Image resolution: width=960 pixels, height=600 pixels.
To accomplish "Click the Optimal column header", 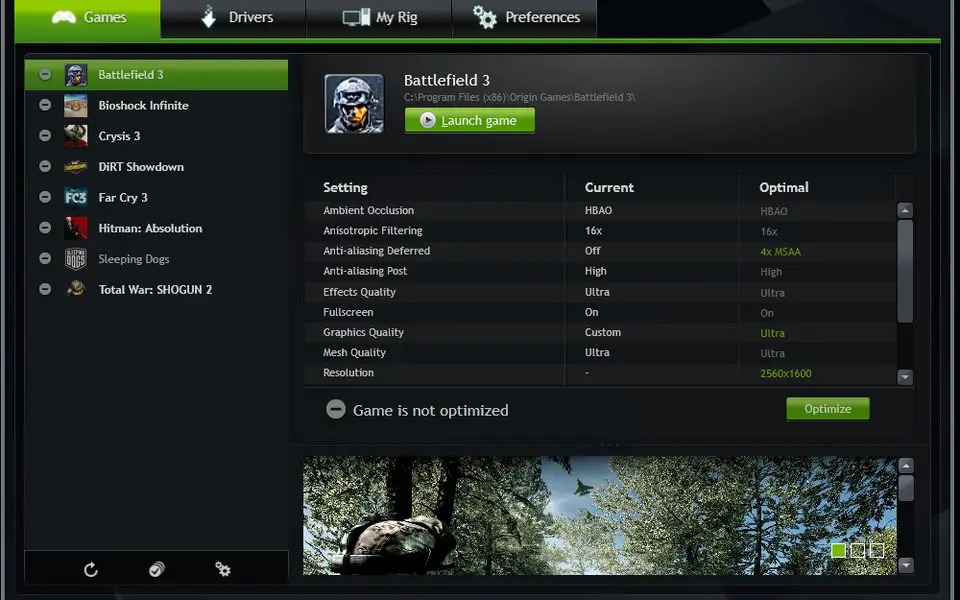I will 784,187.
